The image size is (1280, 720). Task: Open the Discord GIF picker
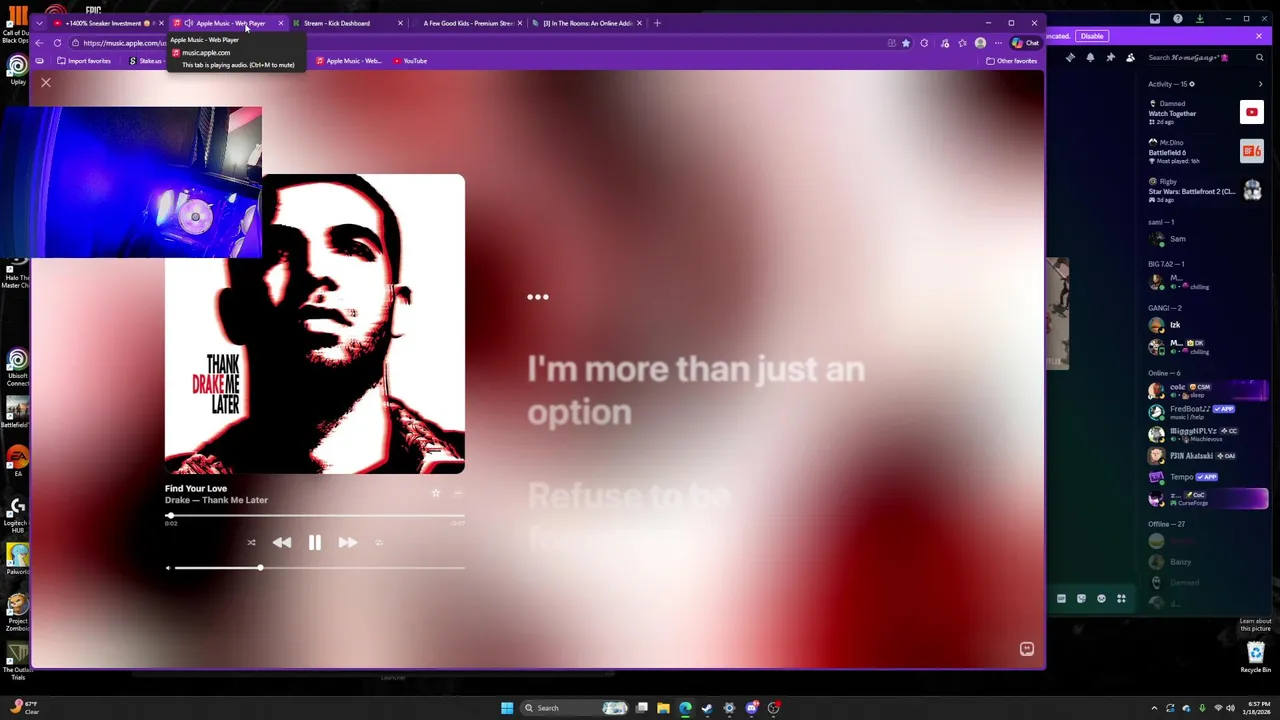(x=1061, y=599)
